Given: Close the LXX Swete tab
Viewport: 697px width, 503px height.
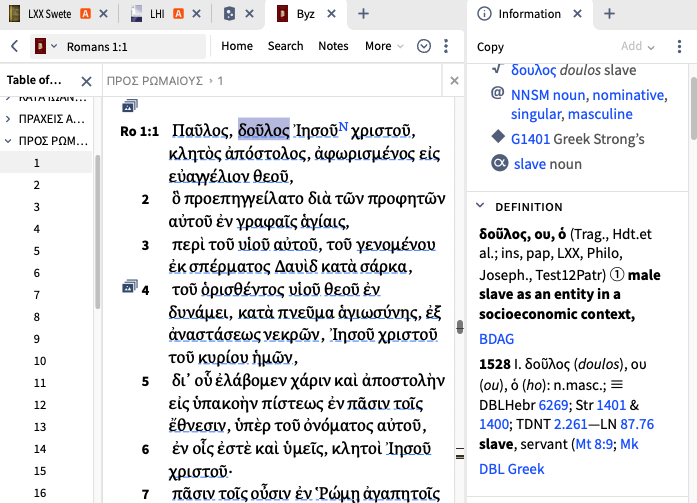Looking at the screenshot, I should 104,14.
